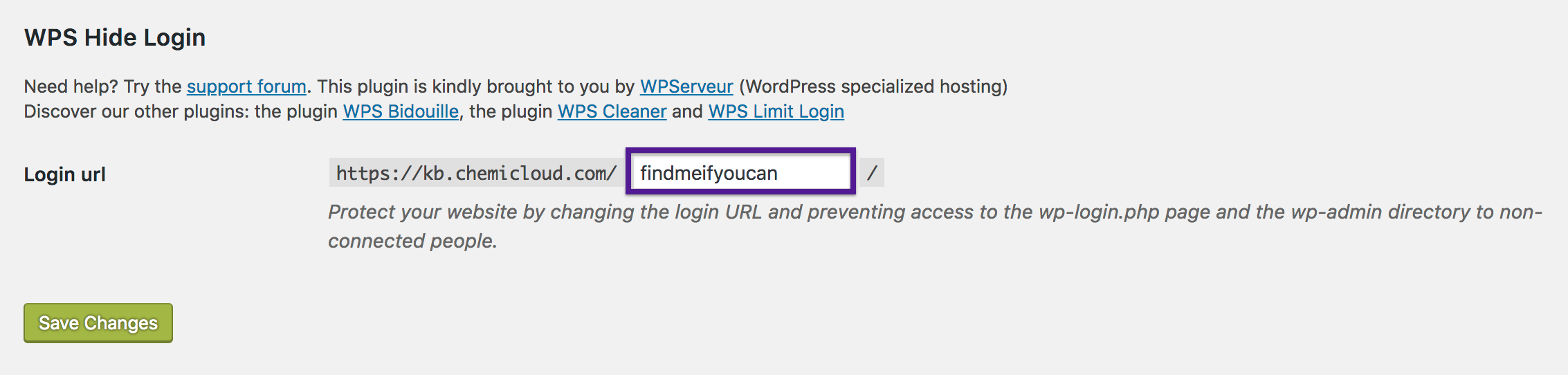The width and height of the screenshot is (1568, 375).
Task: Click the "Need help? Try the" text
Action: (102, 86)
